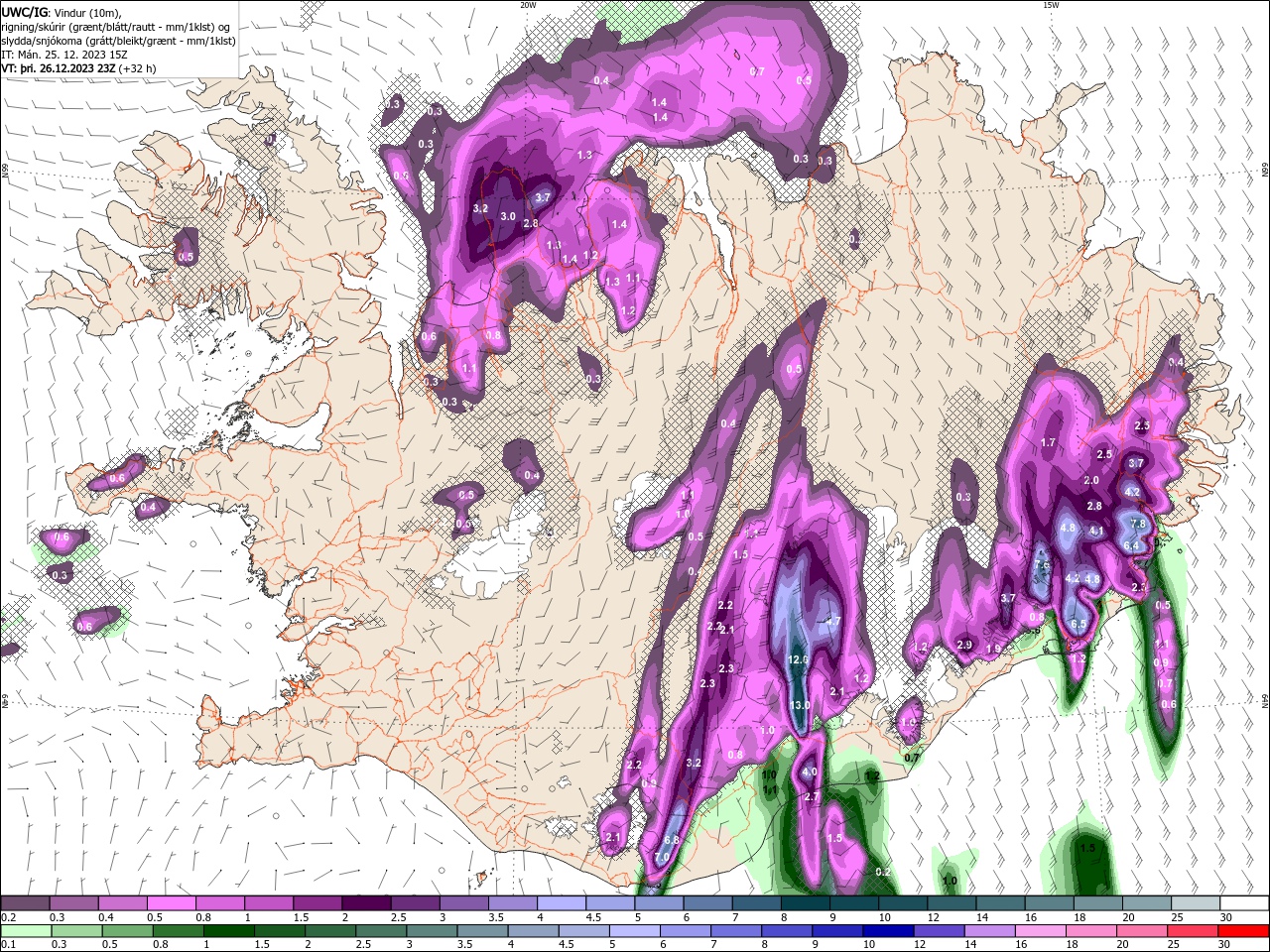Click the "VT: þri. 26.12.2023 23Z" valid time

coord(58,69)
